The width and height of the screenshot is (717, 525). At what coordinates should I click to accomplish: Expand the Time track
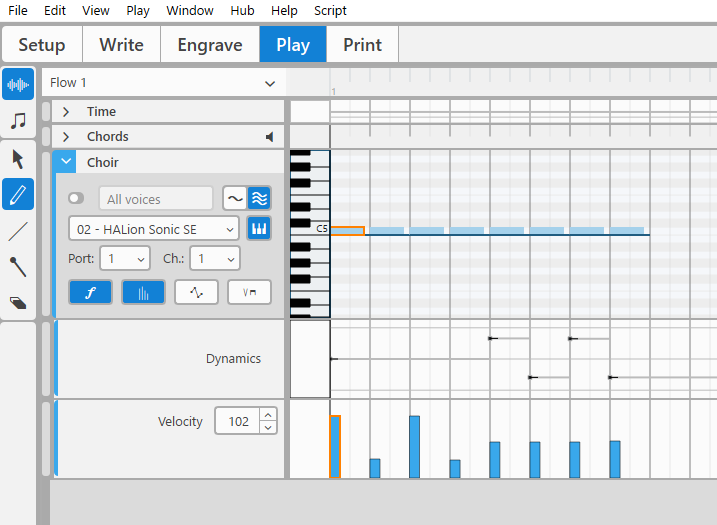66,112
